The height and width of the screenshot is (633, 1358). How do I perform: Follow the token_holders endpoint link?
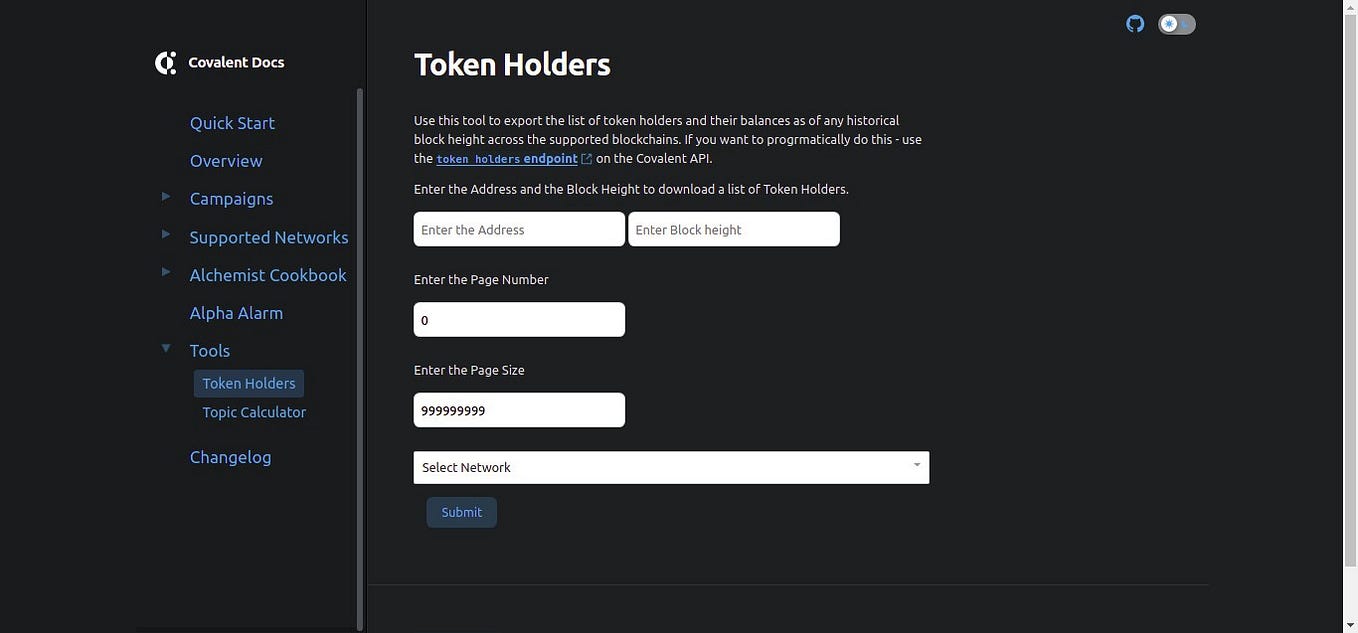click(507, 159)
